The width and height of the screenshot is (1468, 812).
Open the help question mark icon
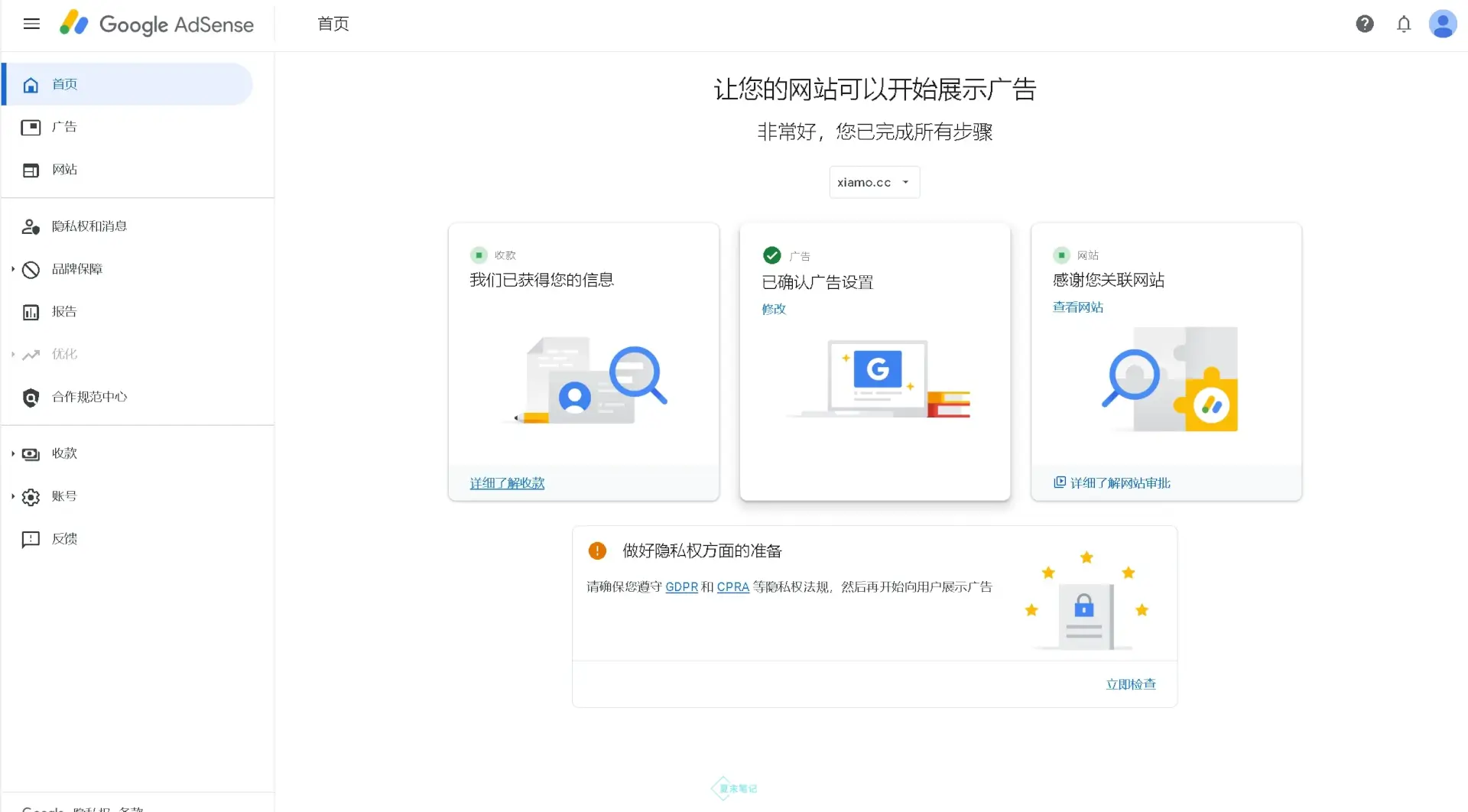click(1365, 24)
